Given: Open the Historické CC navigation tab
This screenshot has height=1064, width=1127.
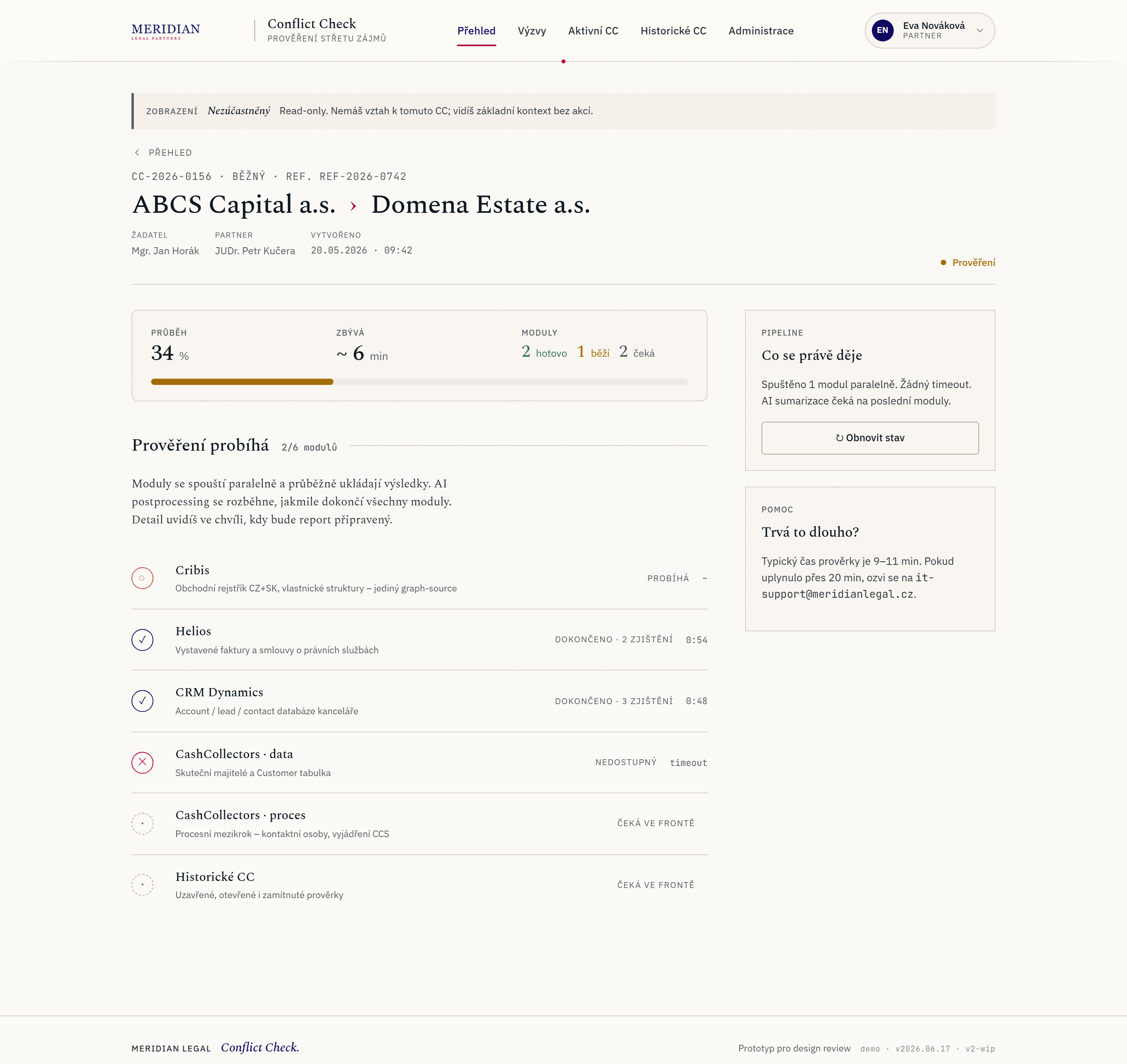Looking at the screenshot, I should coord(673,31).
